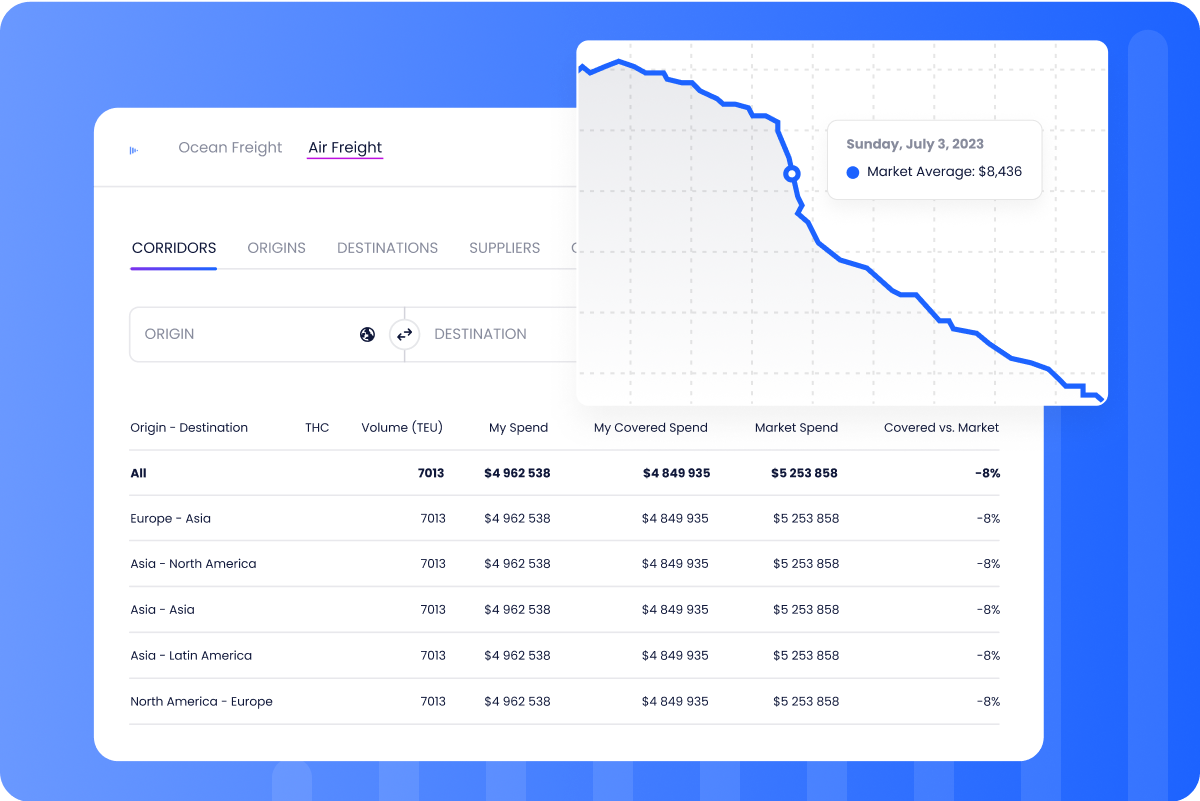Viewport: 1200px width, 801px height.
Task: Select the Air Freight tab
Action: (345, 147)
